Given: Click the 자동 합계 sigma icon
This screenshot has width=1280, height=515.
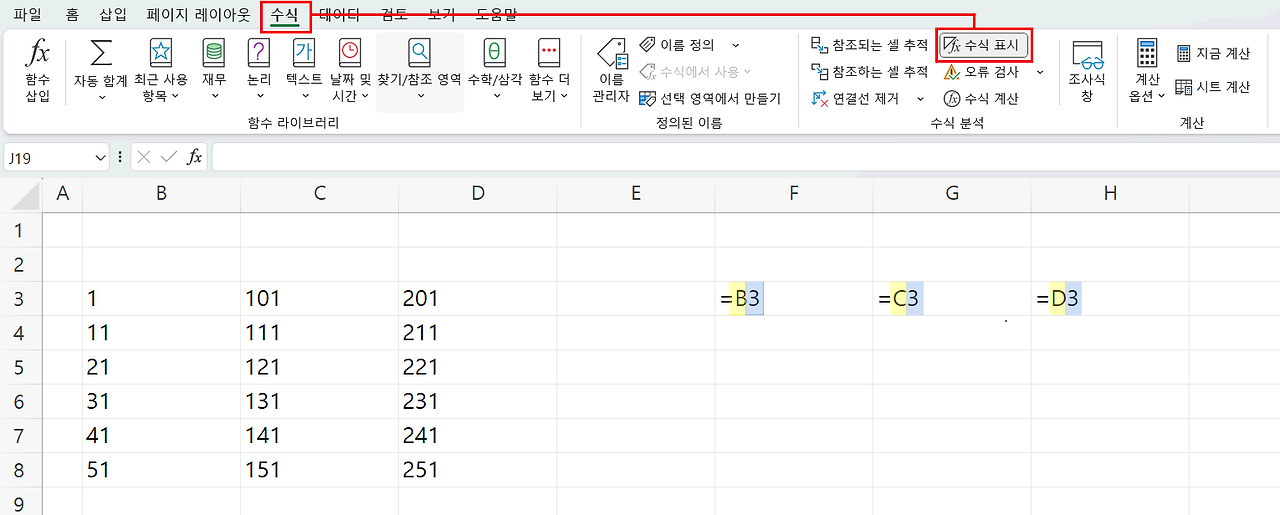Looking at the screenshot, I should pyautogui.click(x=102, y=52).
